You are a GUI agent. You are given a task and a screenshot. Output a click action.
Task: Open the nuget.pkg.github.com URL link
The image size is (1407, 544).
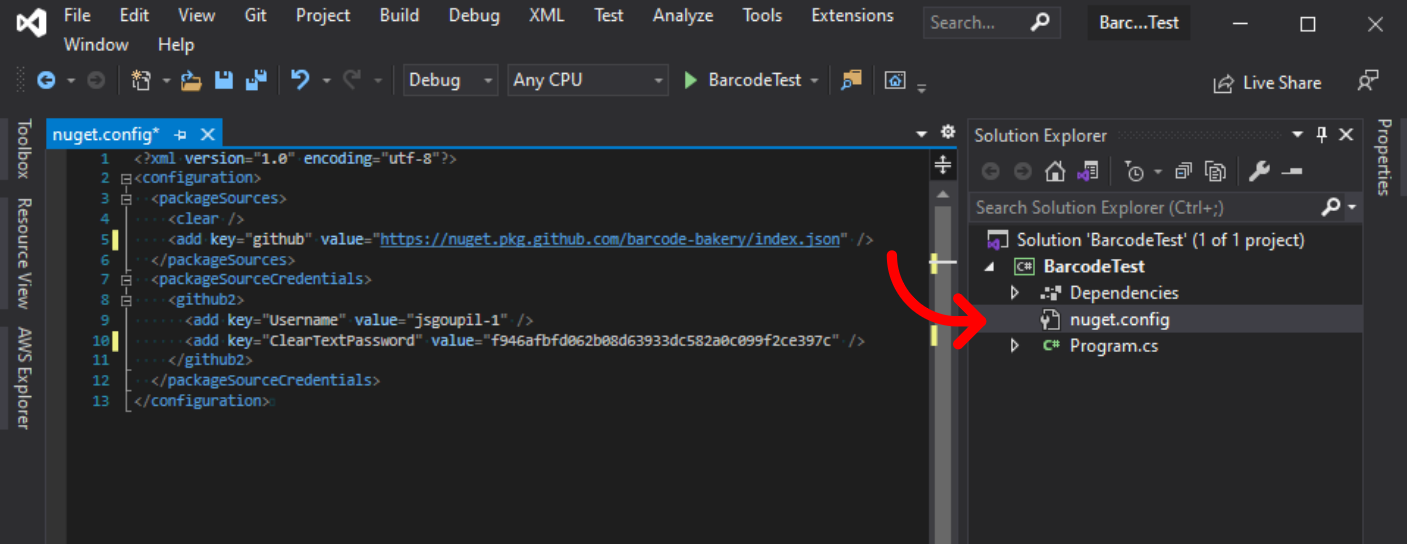pos(610,239)
